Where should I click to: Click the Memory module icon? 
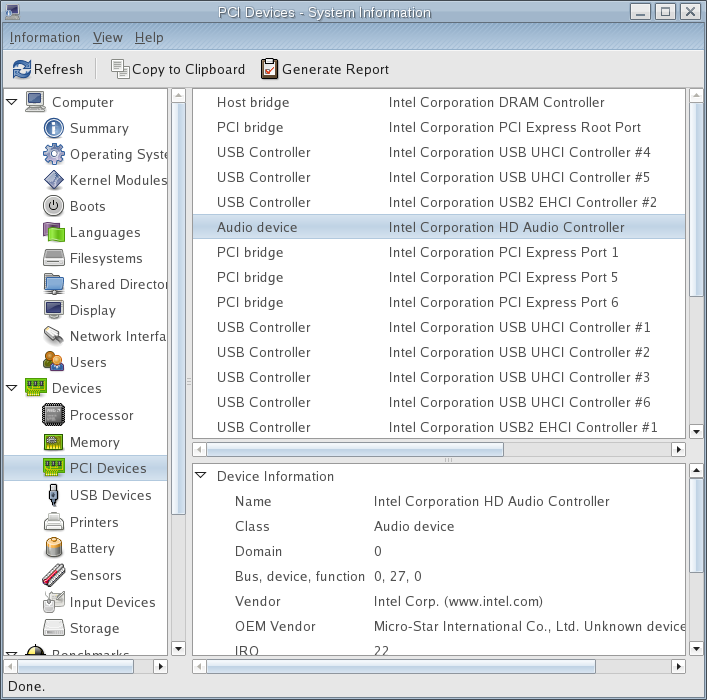click(54, 442)
